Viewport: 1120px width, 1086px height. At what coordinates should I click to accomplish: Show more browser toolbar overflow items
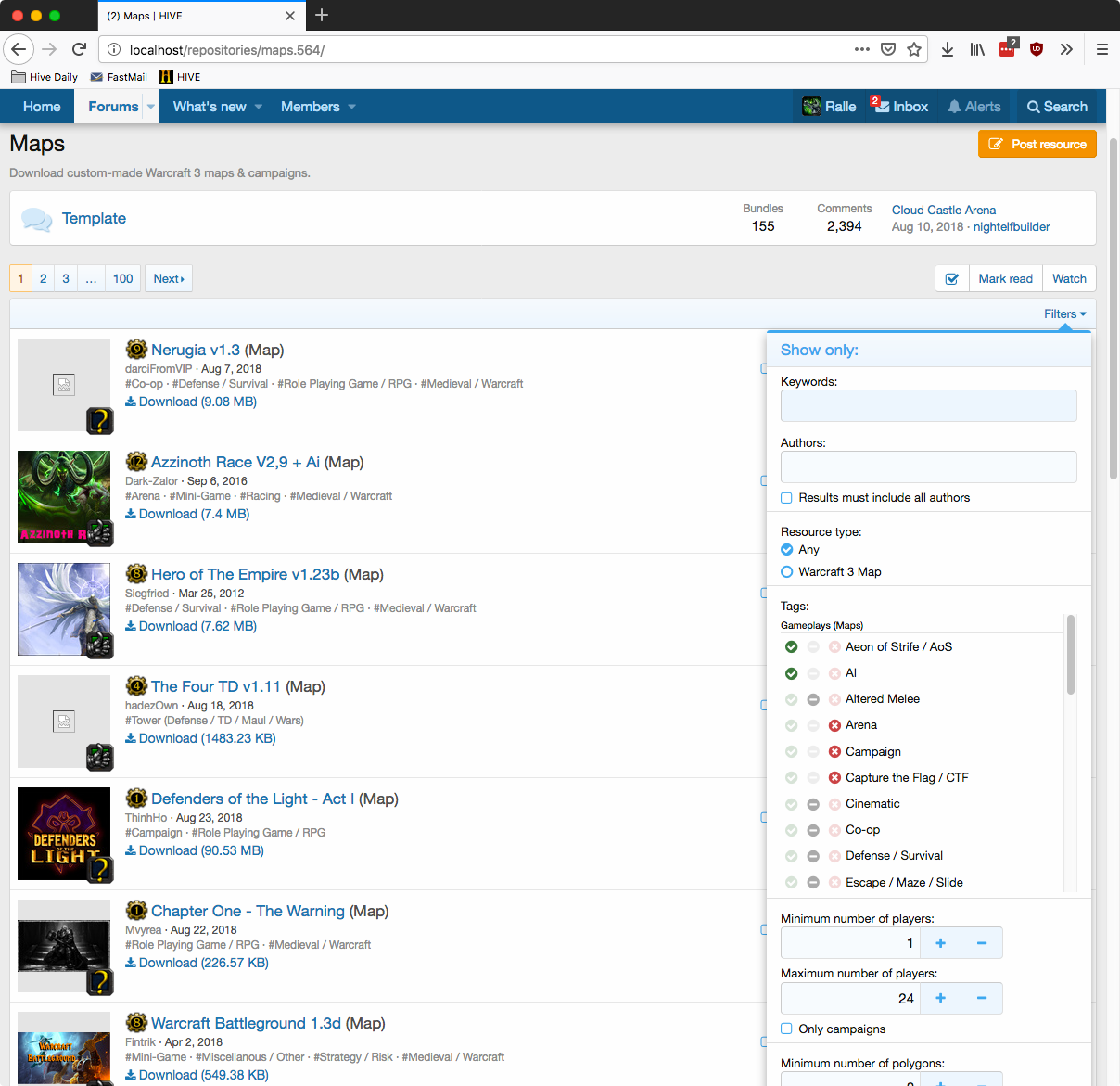1066,49
